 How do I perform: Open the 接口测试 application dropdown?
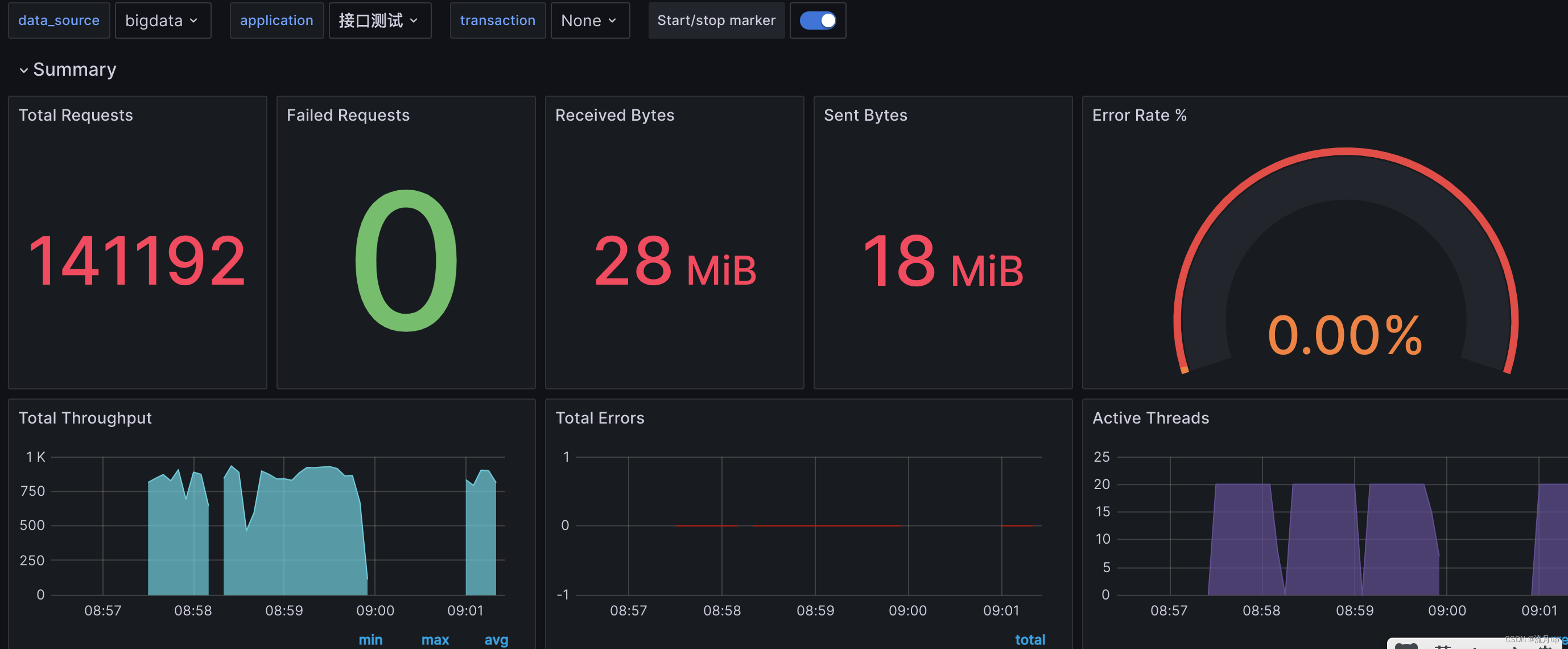point(379,20)
